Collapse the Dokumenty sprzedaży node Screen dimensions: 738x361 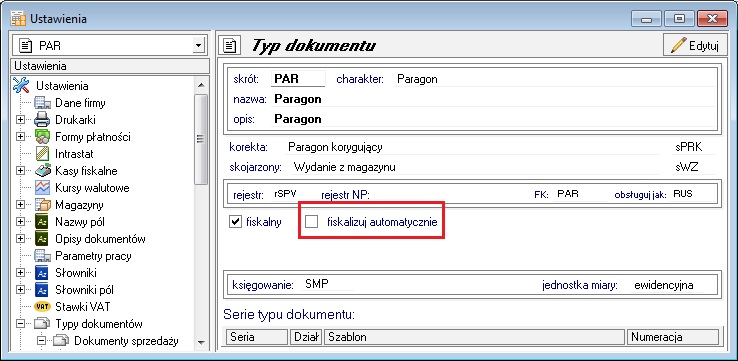click(x=41, y=341)
